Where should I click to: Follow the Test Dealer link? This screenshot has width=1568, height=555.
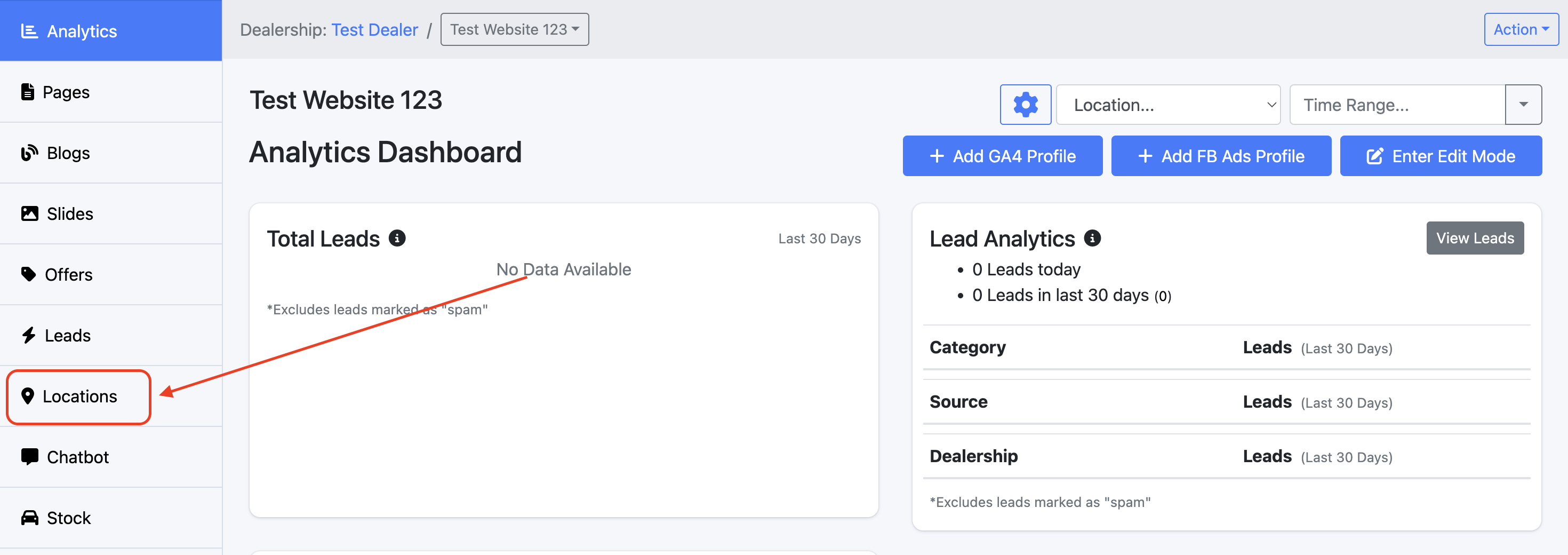pos(374,30)
